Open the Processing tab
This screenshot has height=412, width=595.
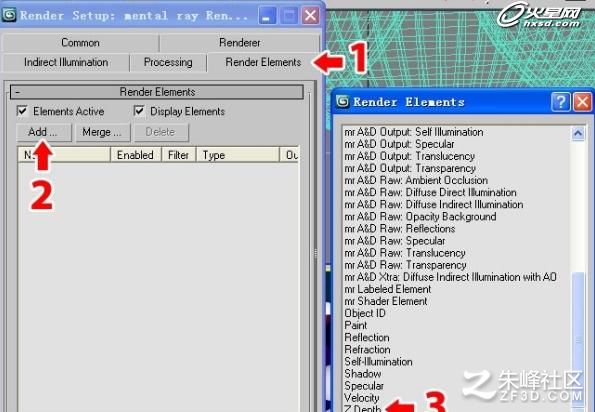tap(168, 62)
